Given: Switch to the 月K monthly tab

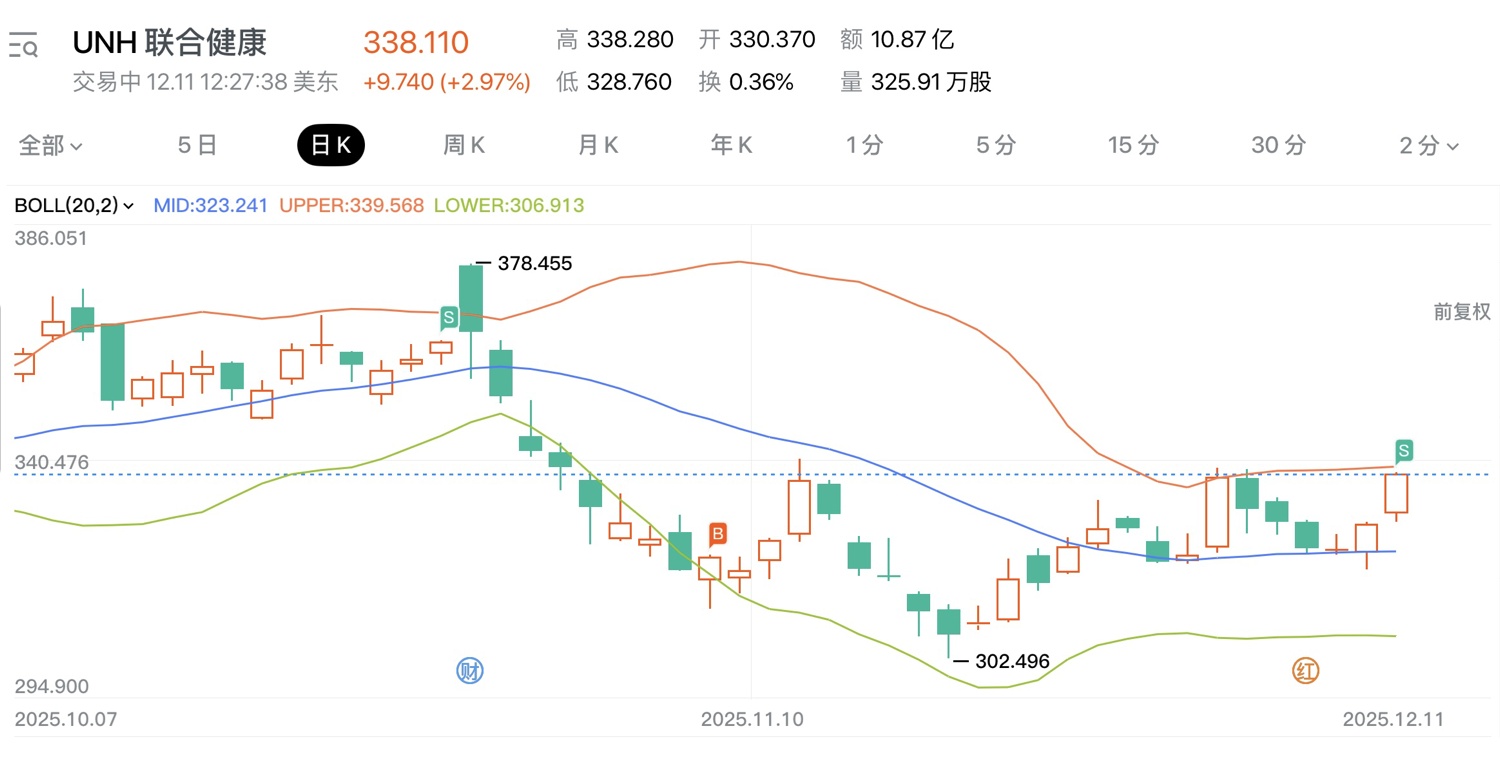Looking at the screenshot, I should point(598,146).
